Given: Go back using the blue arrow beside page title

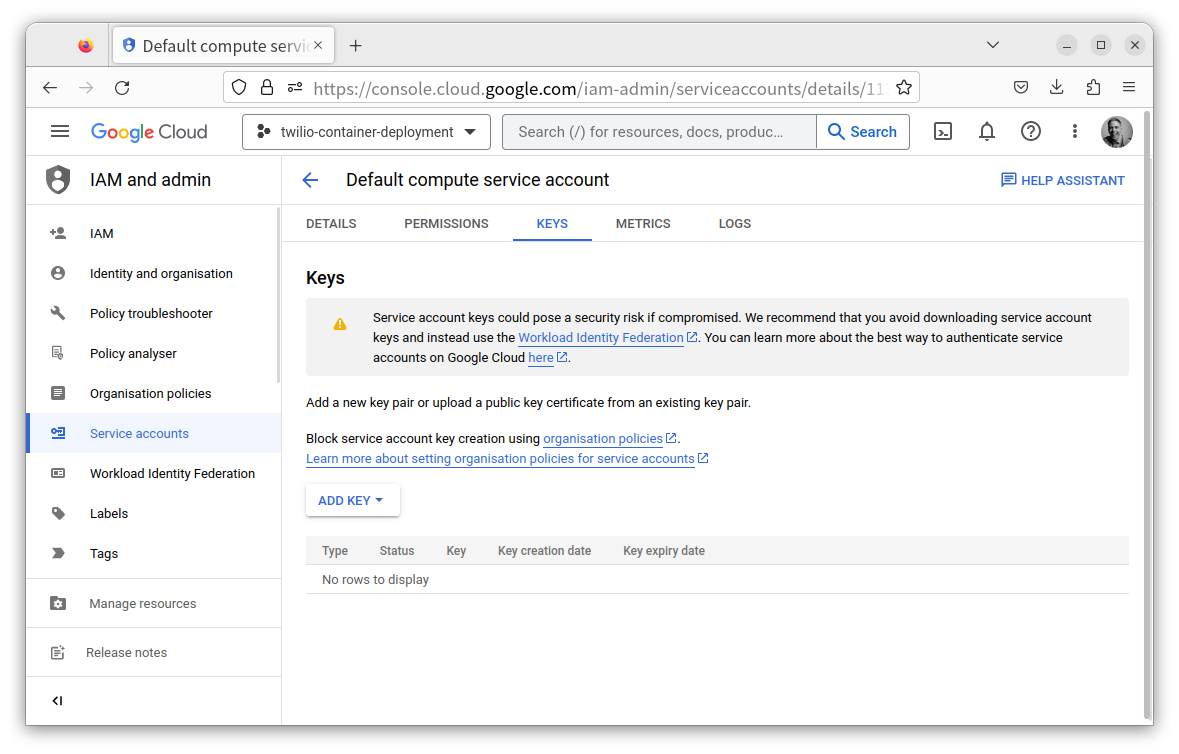Looking at the screenshot, I should click(x=311, y=180).
